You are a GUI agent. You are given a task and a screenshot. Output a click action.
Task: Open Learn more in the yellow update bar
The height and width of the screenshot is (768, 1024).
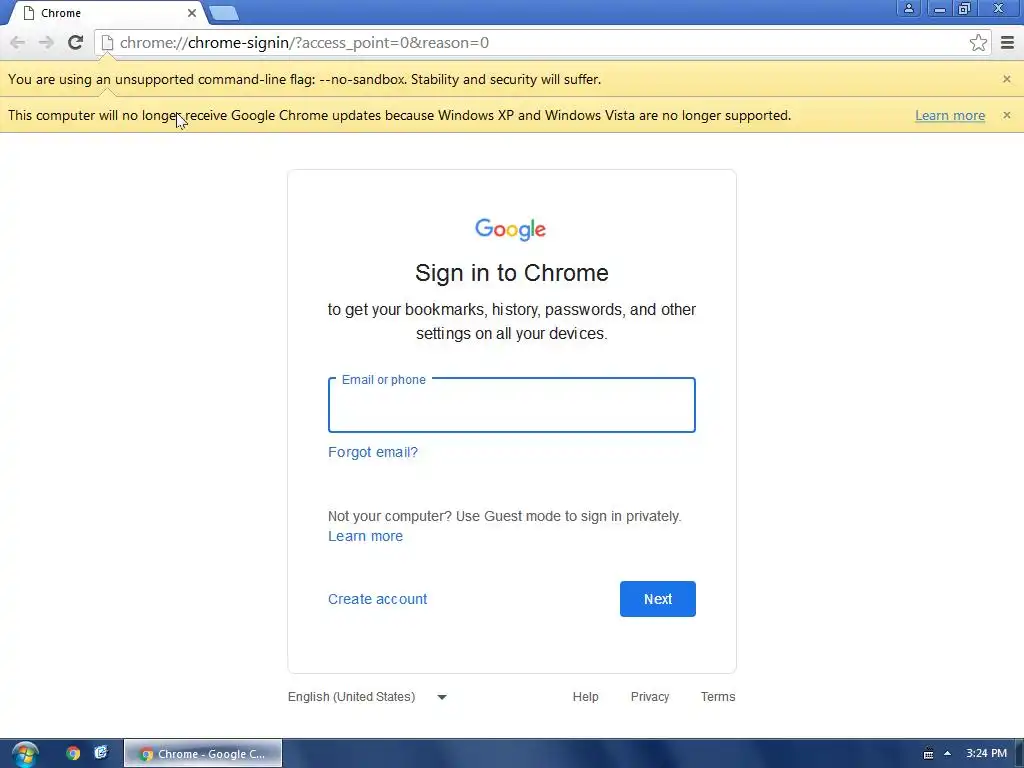(x=950, y=116)
